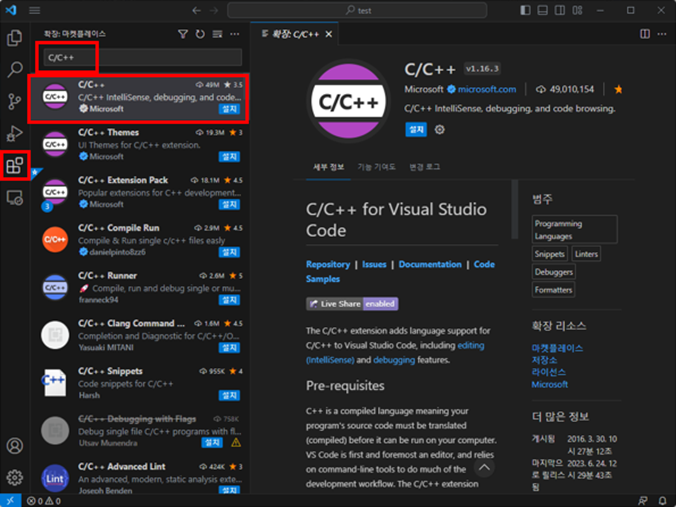Switch to the 세부 정보 tab
The width and height of the screenshot is (676, 507).
[x=328, y=167]
